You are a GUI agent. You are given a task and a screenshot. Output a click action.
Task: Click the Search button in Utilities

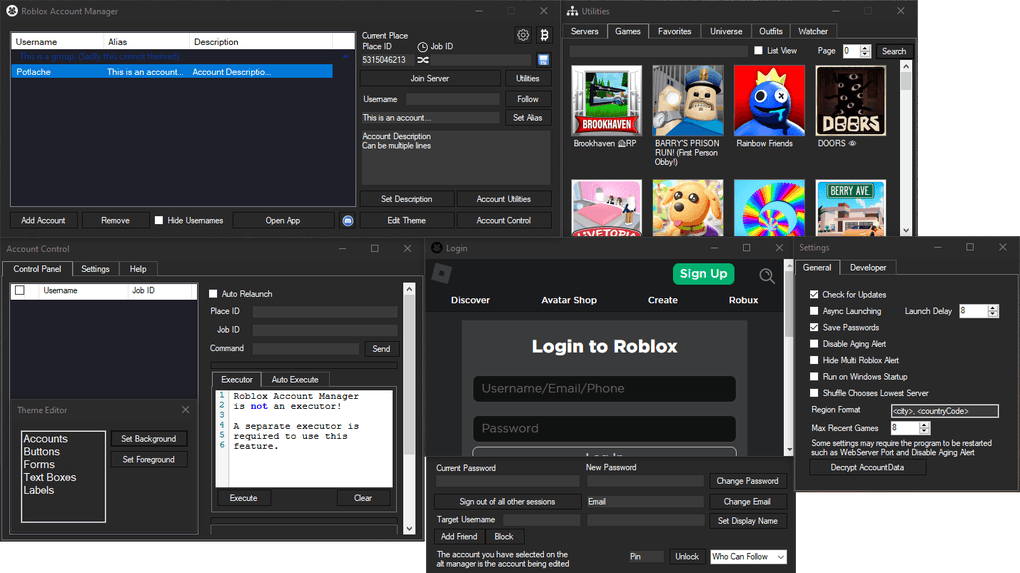[x=894, y=51]
